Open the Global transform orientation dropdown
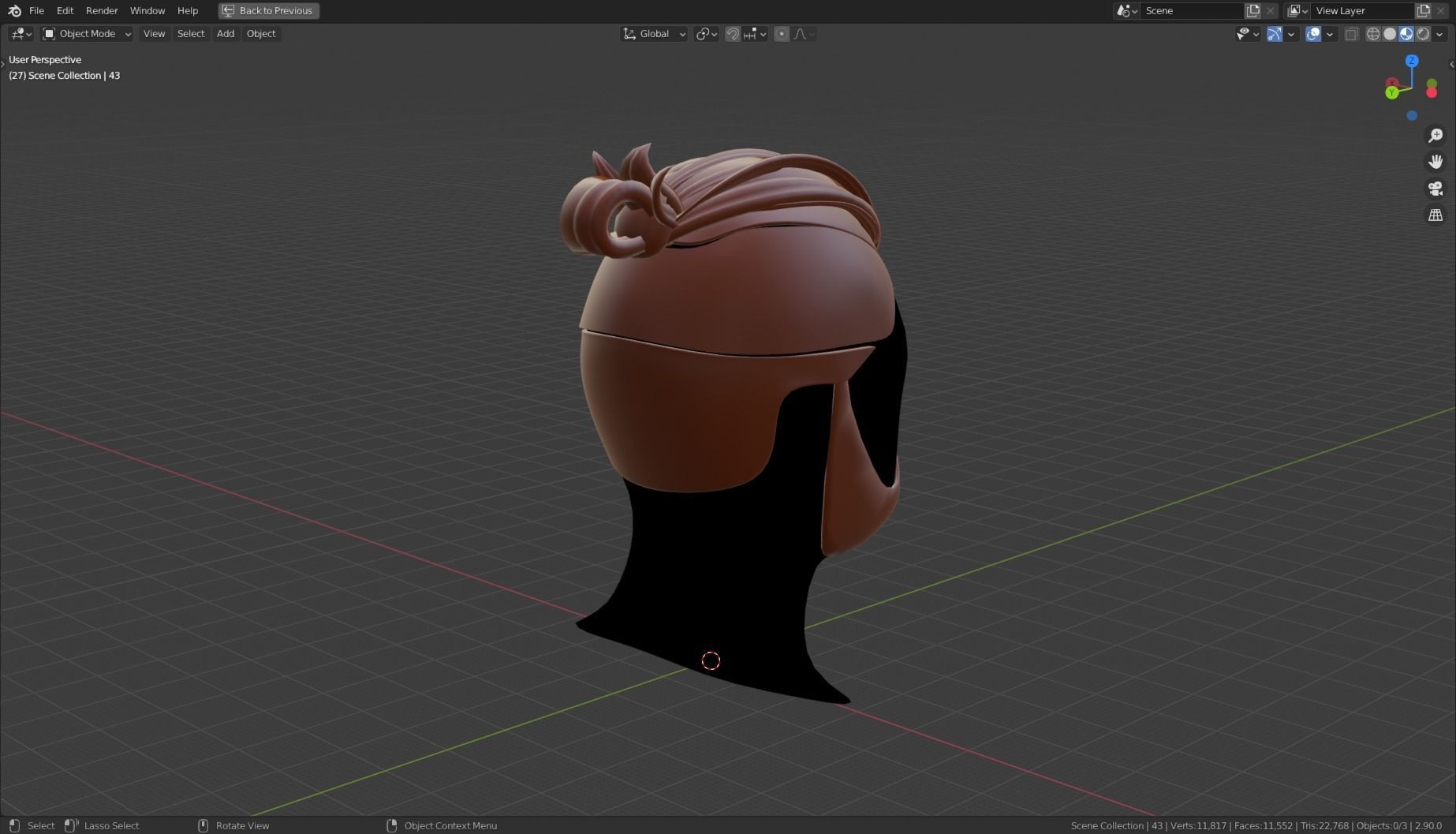This screenshot has height=834, width=1456. click(x=654, y=34)
